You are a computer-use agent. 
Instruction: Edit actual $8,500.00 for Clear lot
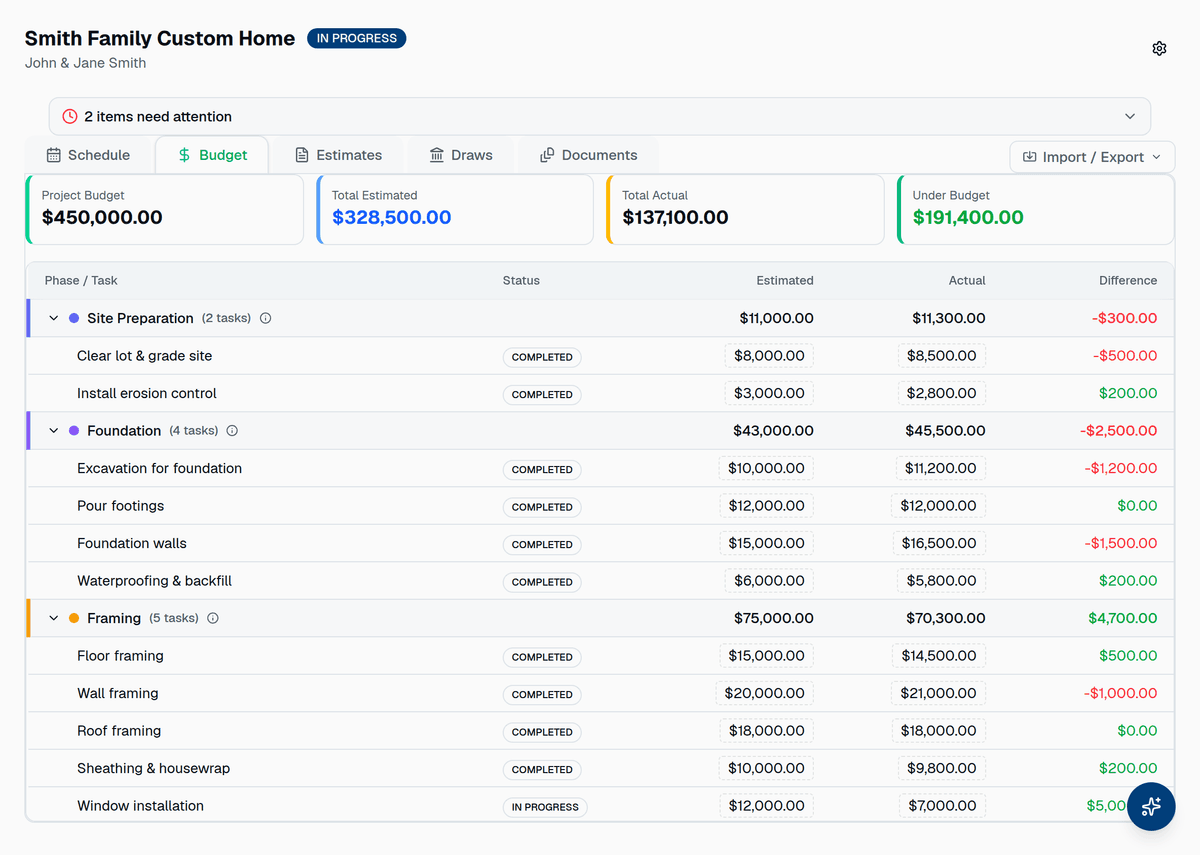941,356
